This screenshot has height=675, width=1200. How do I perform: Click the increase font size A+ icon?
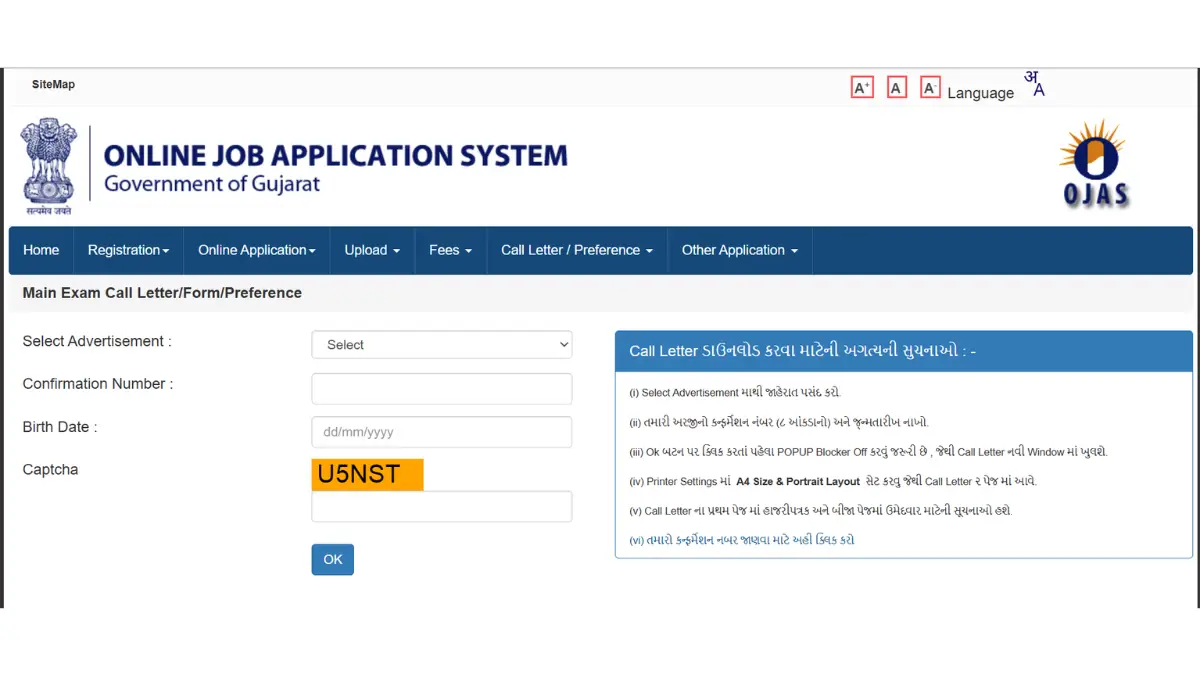click(862, 88)
